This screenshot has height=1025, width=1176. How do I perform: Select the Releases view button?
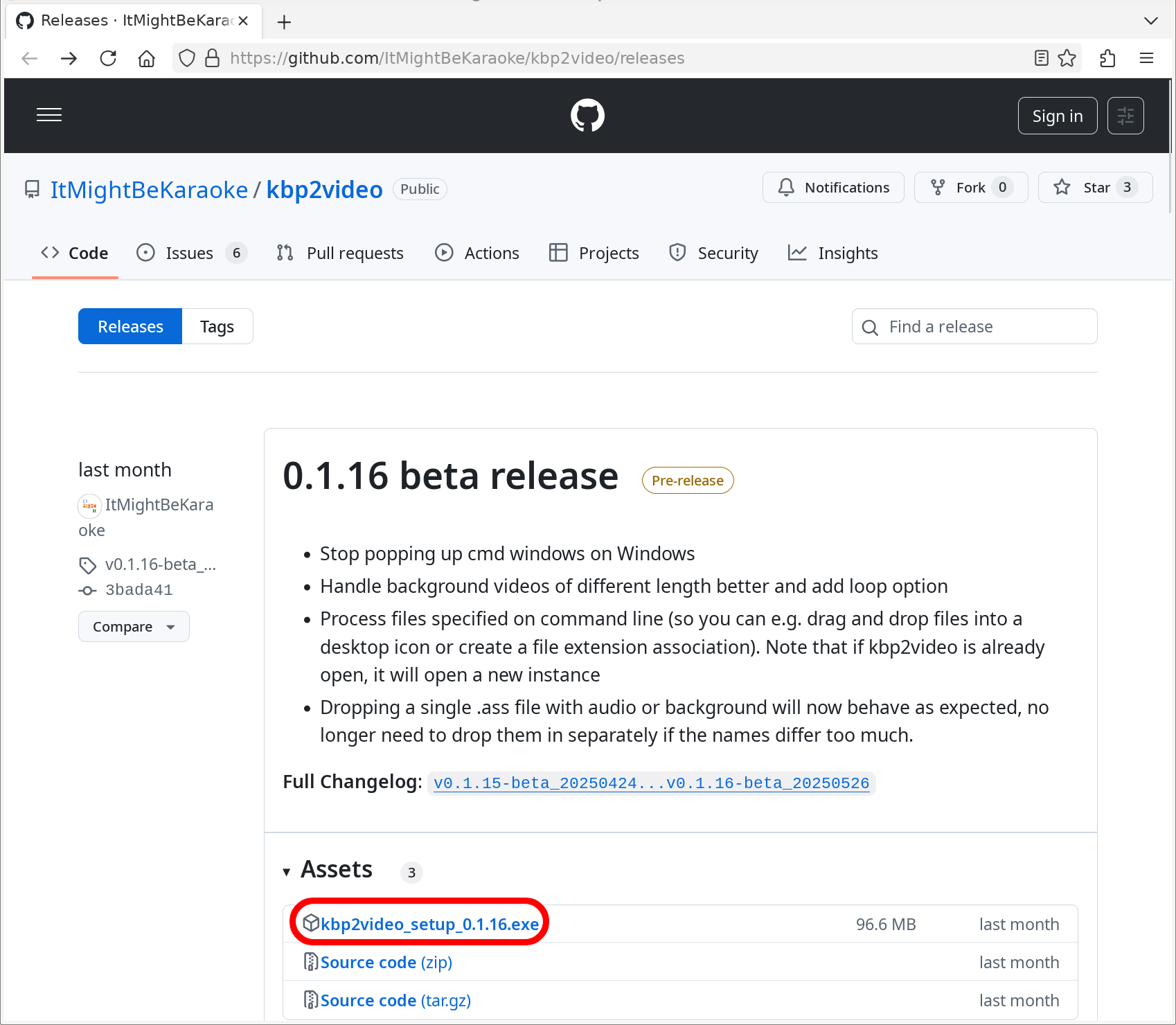(130, 326)
